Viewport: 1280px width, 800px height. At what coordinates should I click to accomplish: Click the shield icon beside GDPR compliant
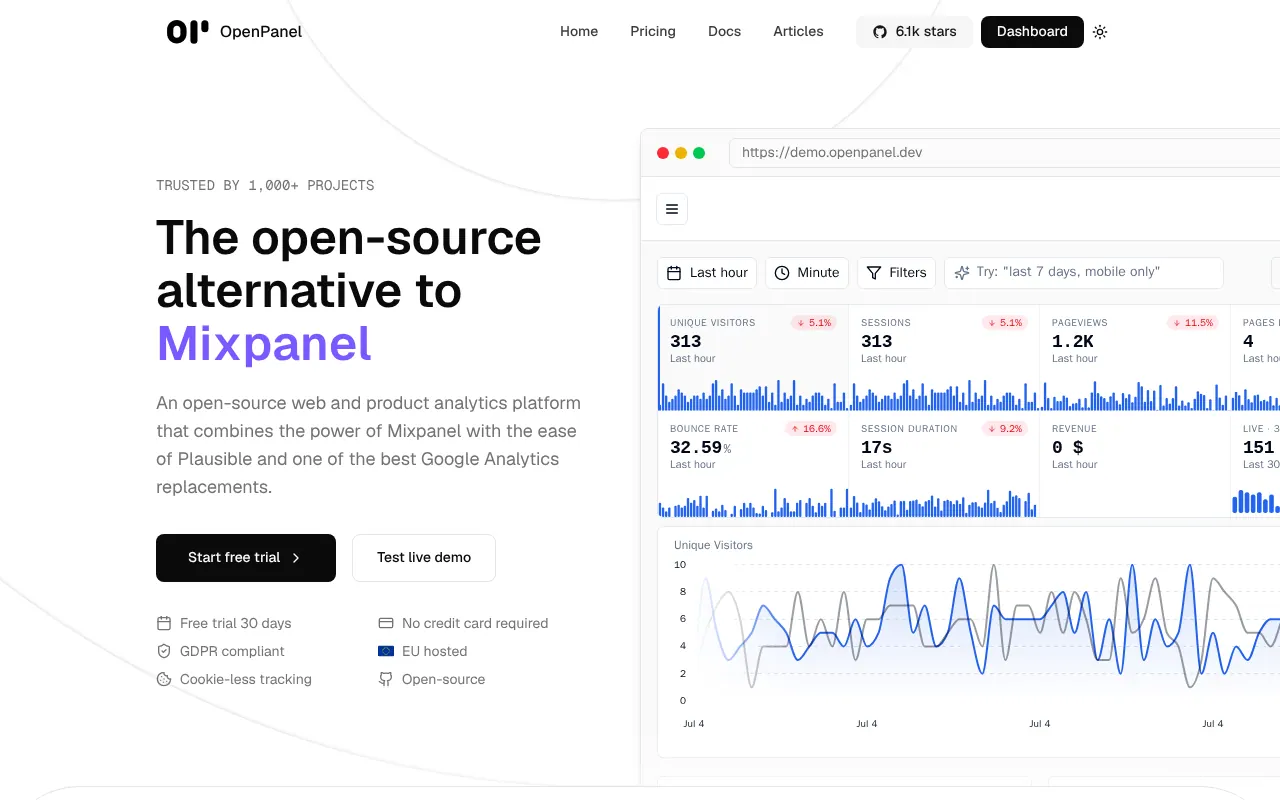164,651
